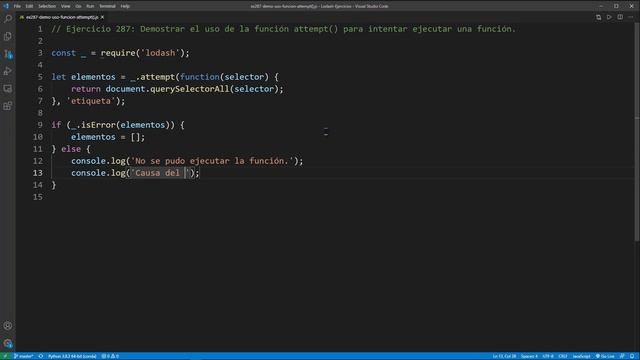
Task: Open the editor More Actions ellipsis
Action: (631, 17)
